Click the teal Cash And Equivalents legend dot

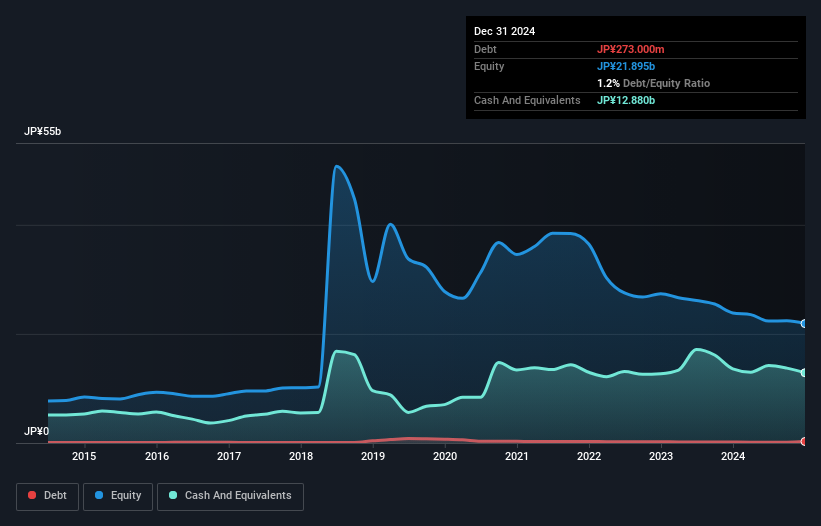tap(173, 495)
